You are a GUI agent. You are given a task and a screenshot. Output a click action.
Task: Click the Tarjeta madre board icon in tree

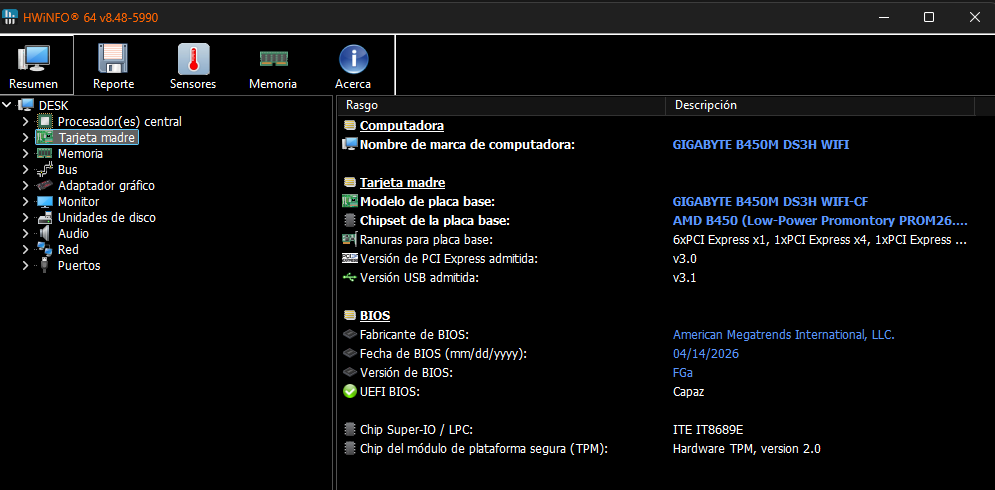point(44,137)
